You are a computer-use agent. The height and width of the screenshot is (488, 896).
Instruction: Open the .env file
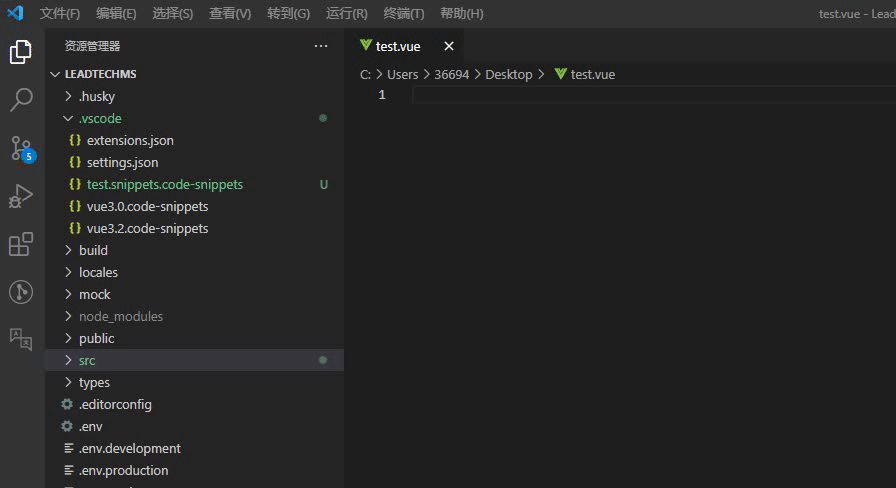click(x=194, y=426)
